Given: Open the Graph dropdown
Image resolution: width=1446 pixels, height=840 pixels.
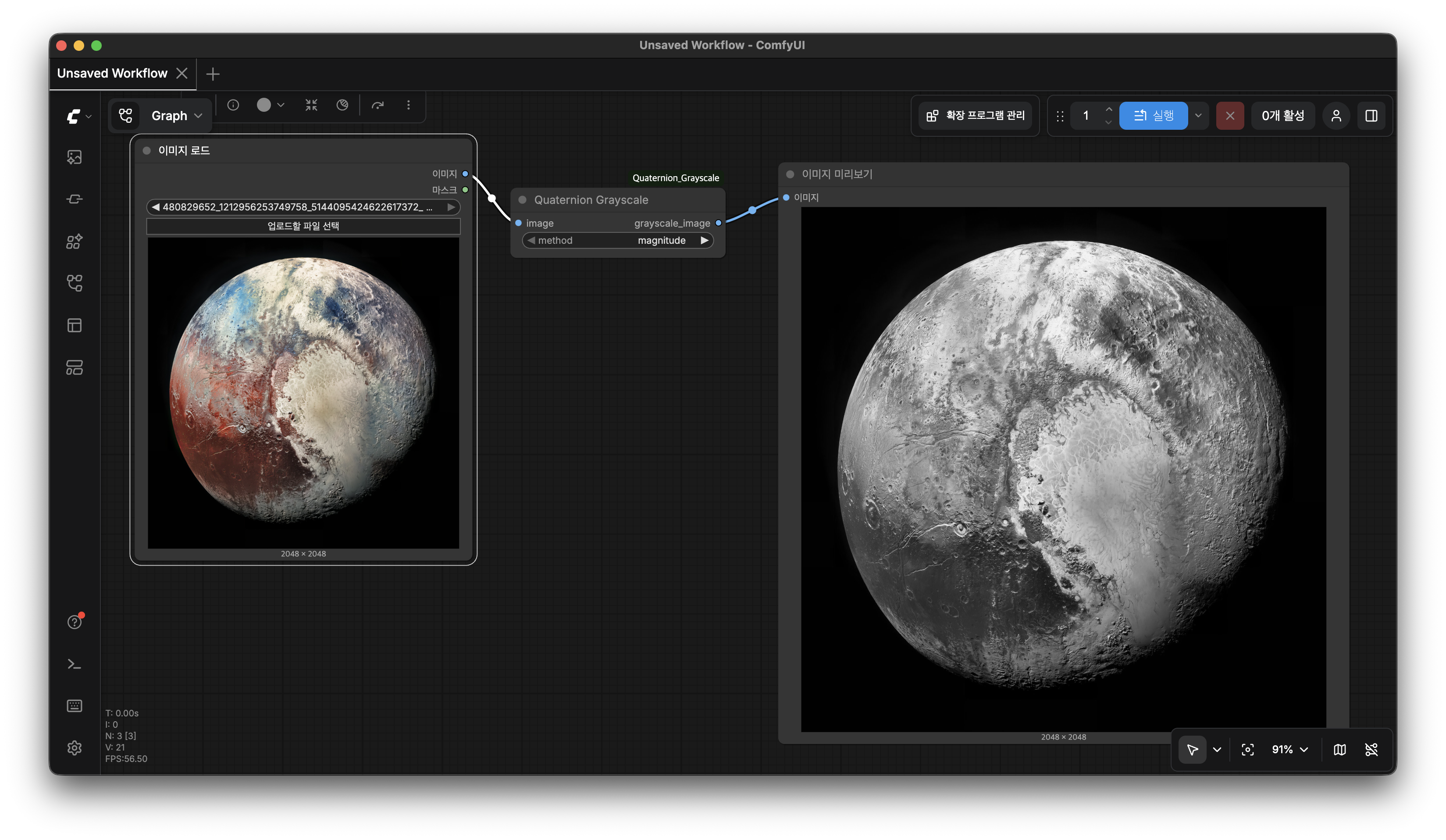Looking at the screenshot, I should (x=177, y=116).
